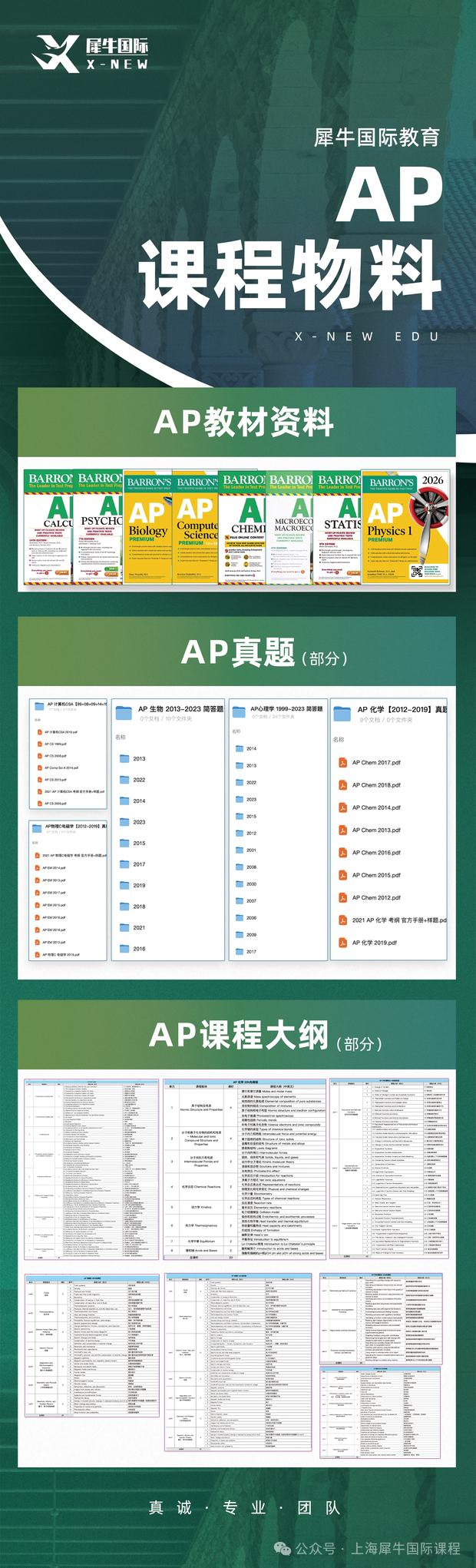This screenshot has height=1568, width=476.
Task: Click AP 生物 2013-2023 简答题 folder title
Action: [x=180, y=709]
